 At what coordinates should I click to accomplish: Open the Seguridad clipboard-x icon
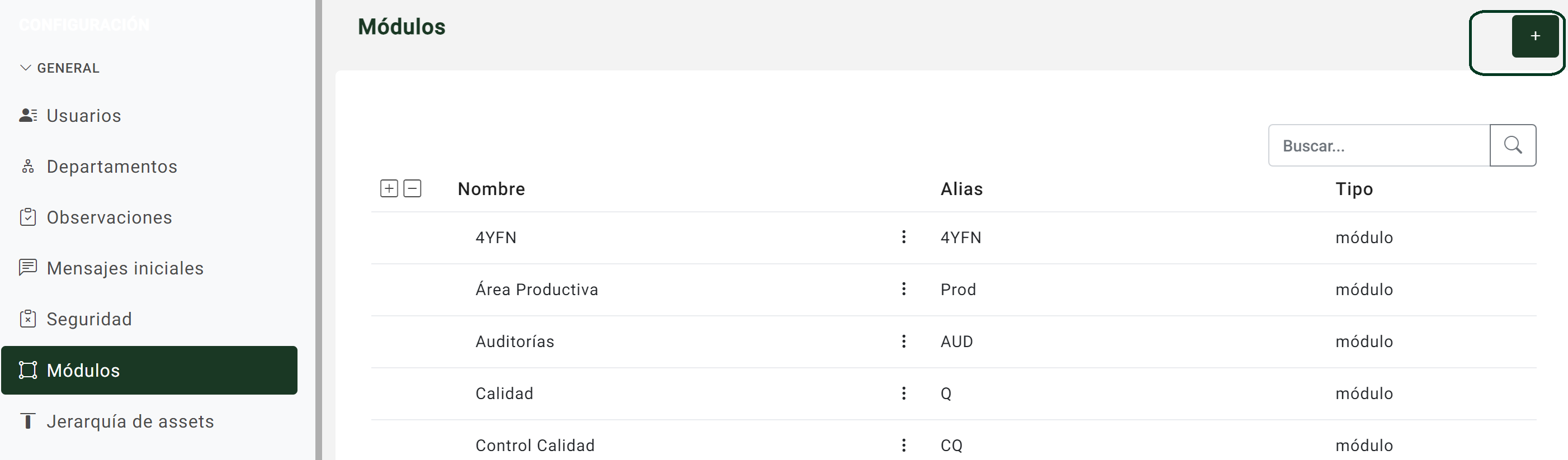[x=28, y=319]
